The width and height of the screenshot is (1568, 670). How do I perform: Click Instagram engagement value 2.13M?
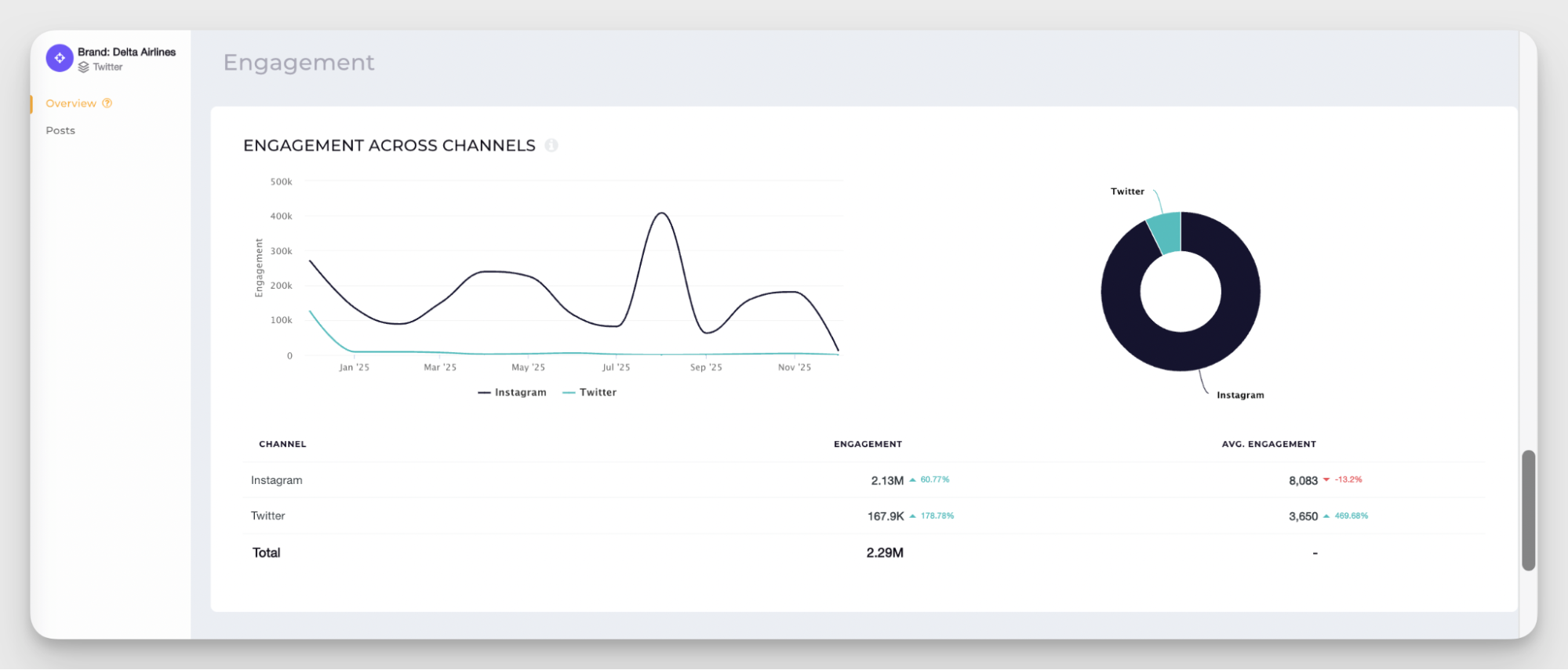[887, 480]
